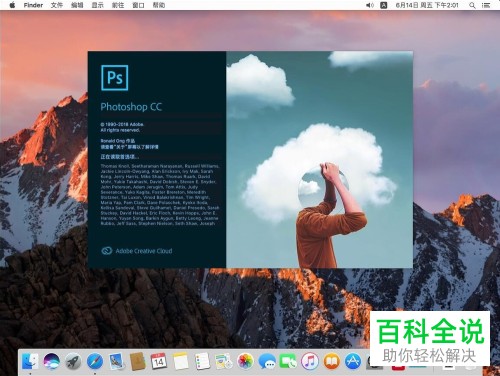This screenshot has height=376, width=500.
Task: Open FaceTime green camera icon
Action: pyautogui.click(x=288, y=362)
